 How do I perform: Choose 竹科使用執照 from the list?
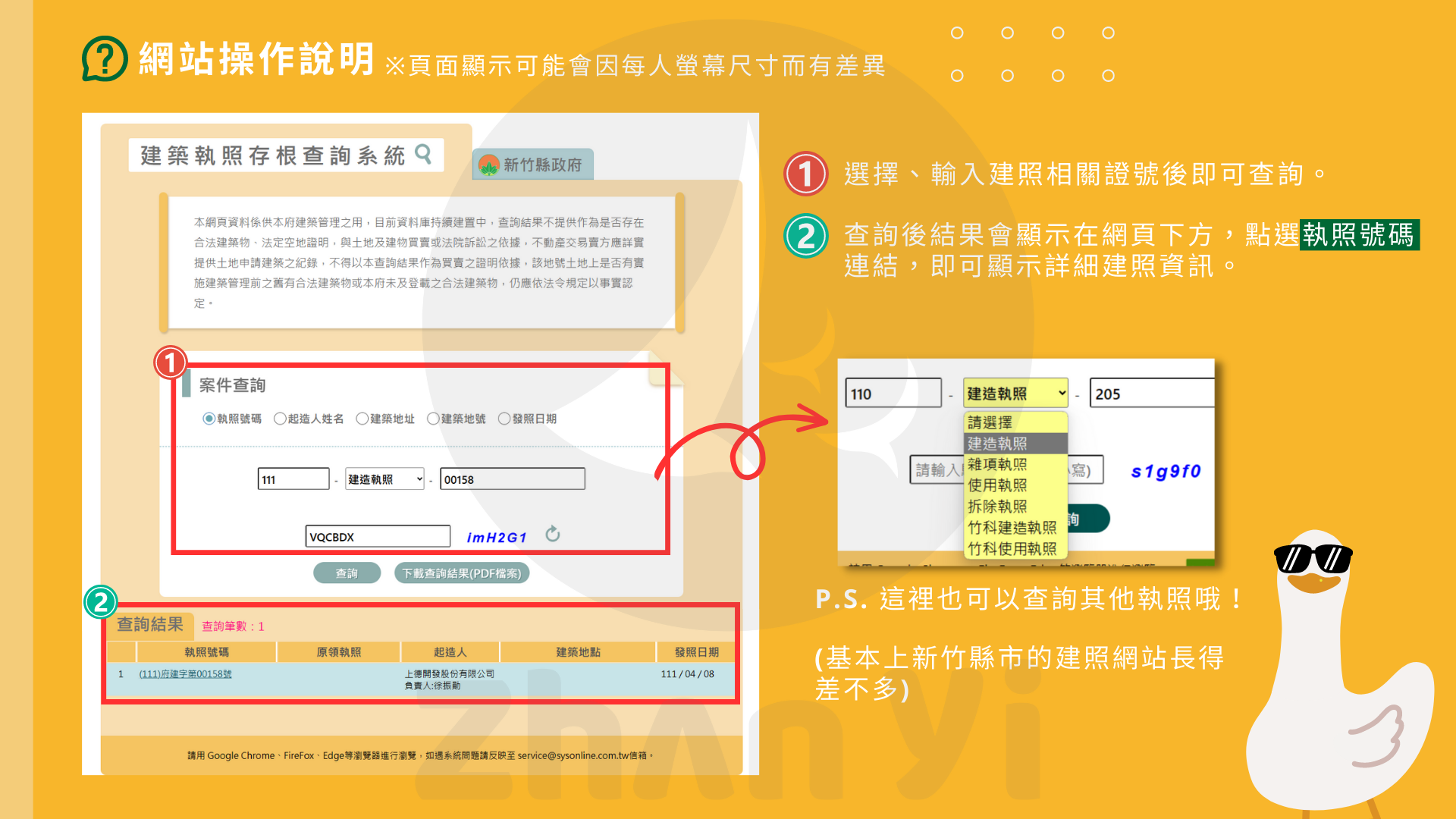tap(1015, 549)
